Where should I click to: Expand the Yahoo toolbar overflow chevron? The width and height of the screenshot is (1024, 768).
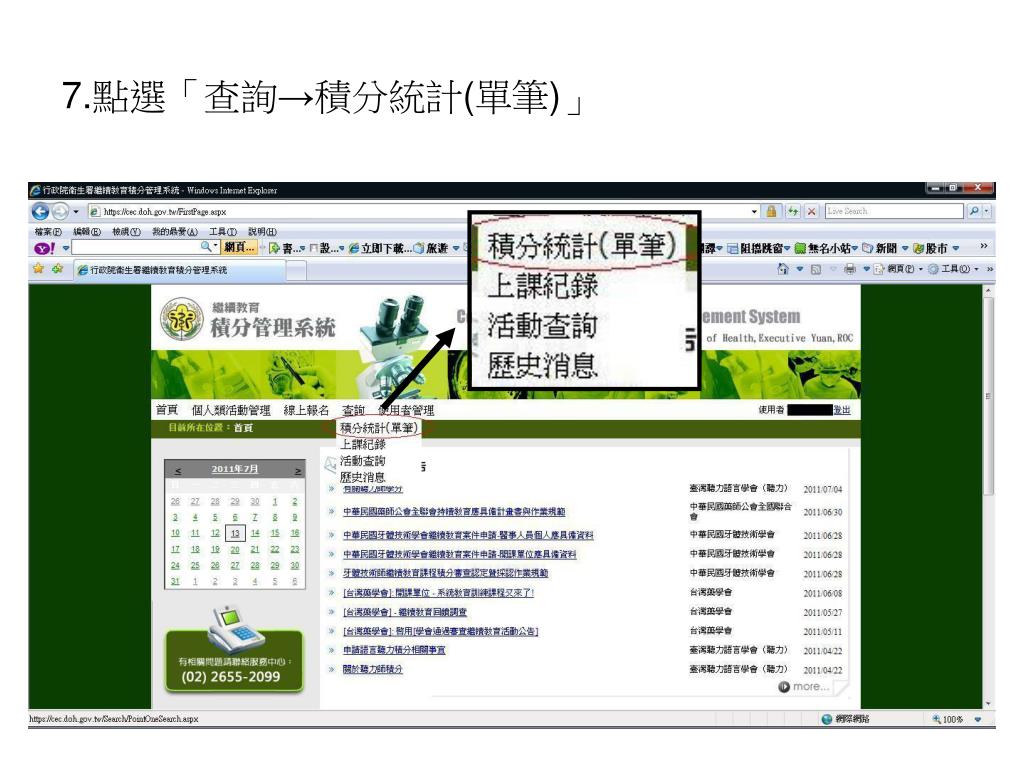pyautogui.click(x=984, y=246)
